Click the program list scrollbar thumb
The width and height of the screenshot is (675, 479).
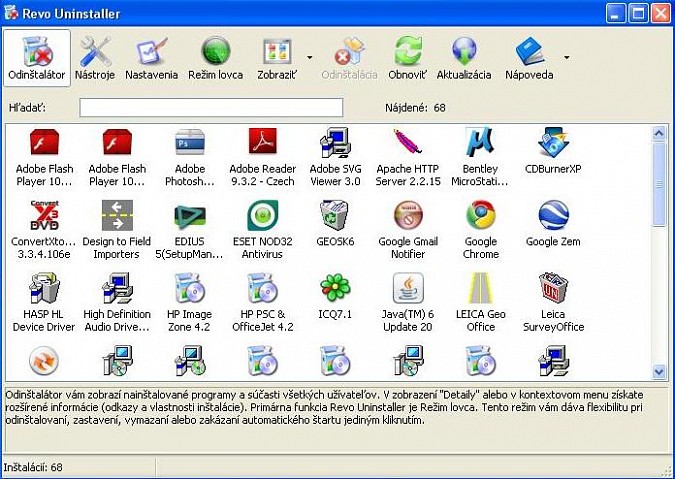tap(659, 184)
